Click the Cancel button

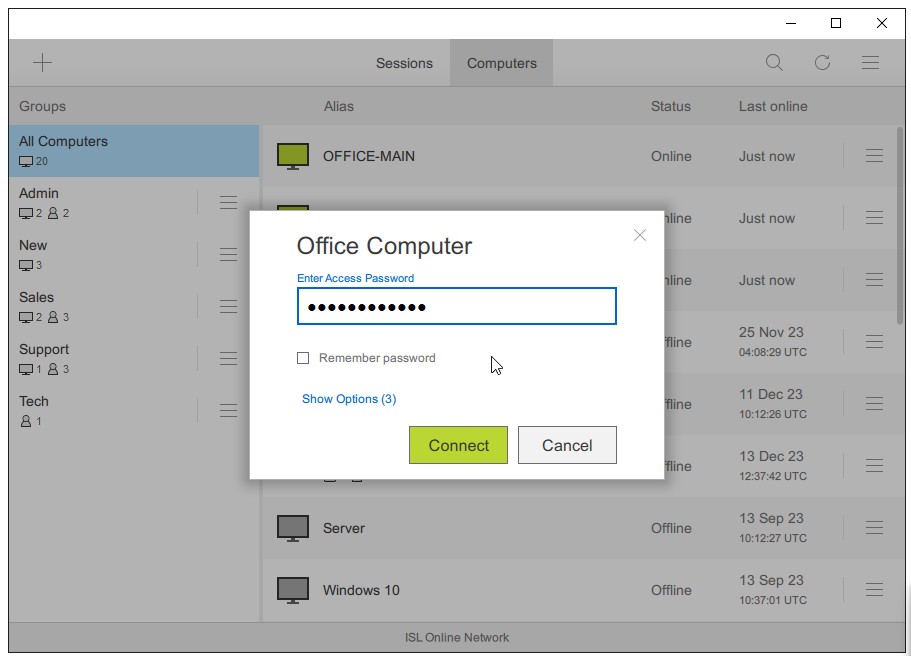click(567, 446)
